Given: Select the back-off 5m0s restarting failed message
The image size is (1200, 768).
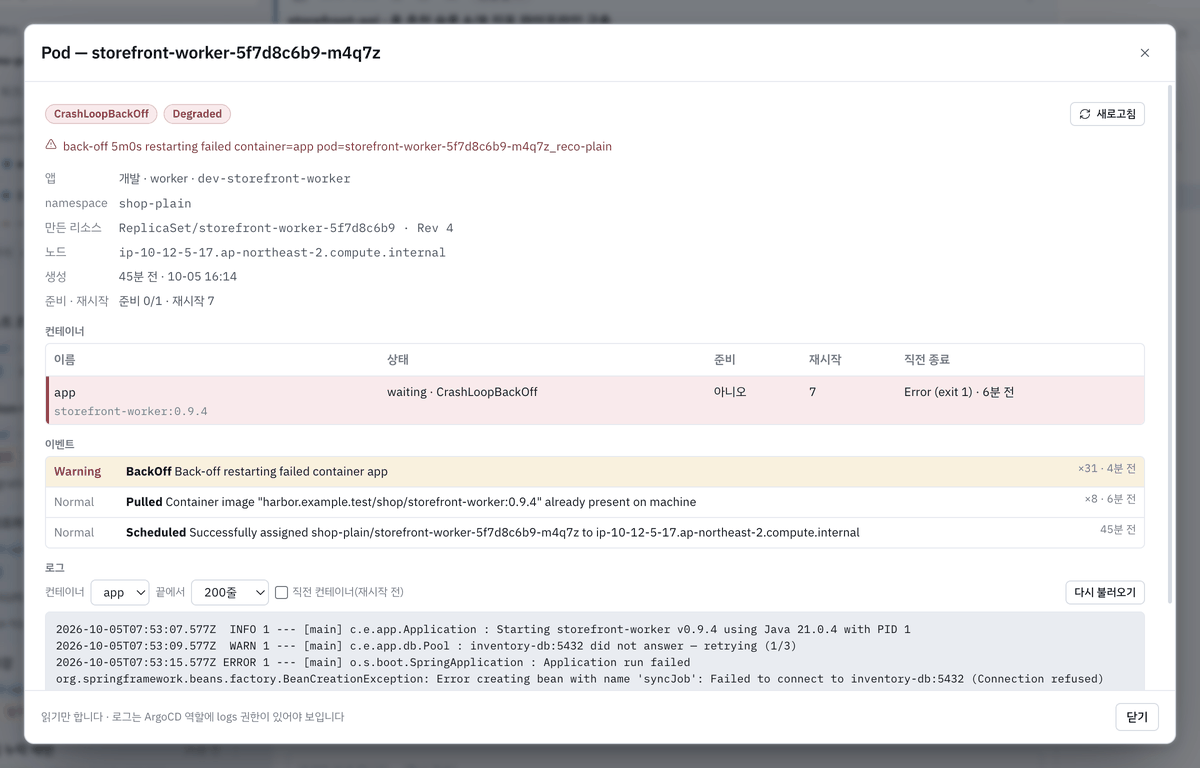Looking at the screenshot, I should [x=337, y=146].
